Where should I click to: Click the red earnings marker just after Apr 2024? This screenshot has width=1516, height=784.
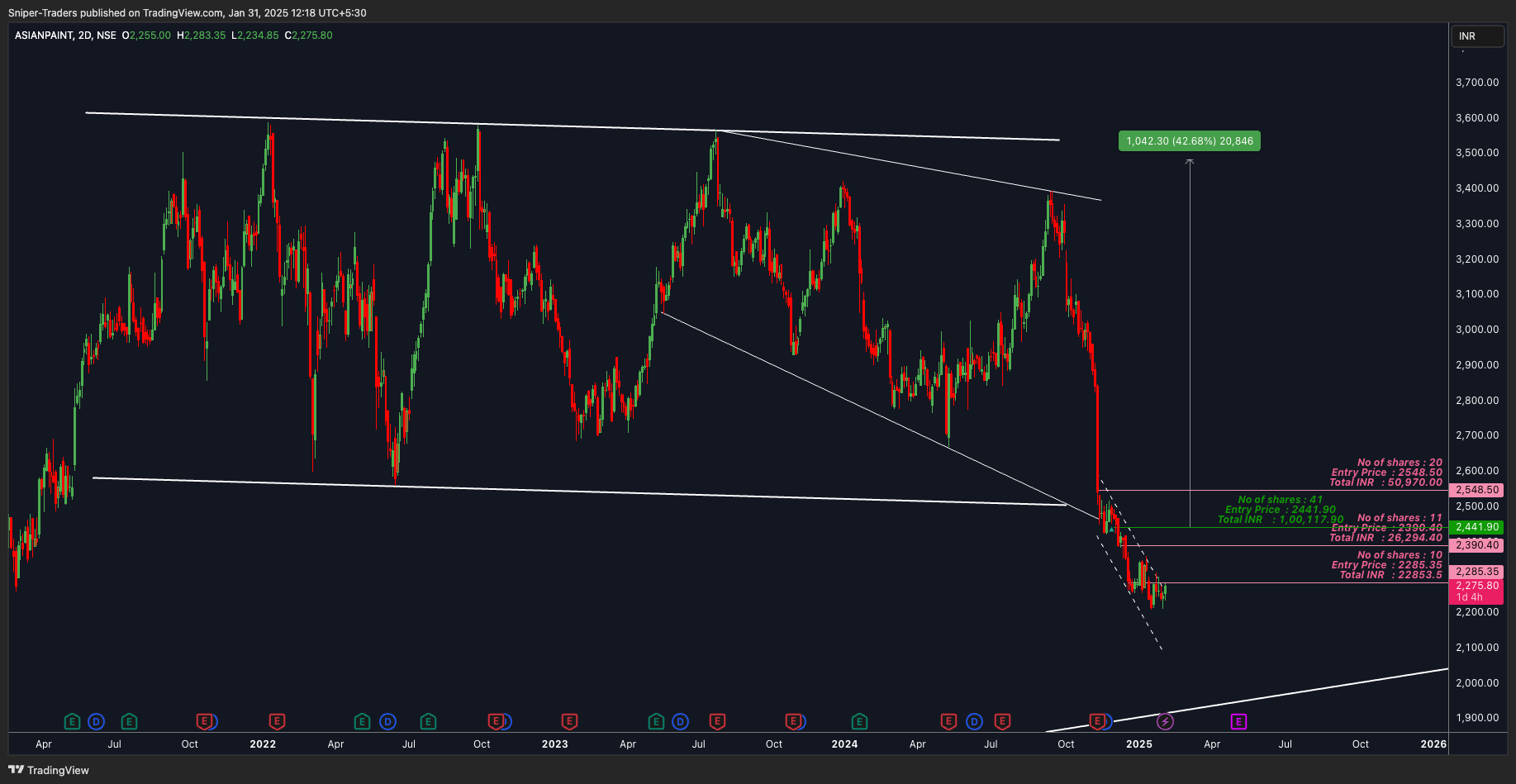(x=948, y=721)
